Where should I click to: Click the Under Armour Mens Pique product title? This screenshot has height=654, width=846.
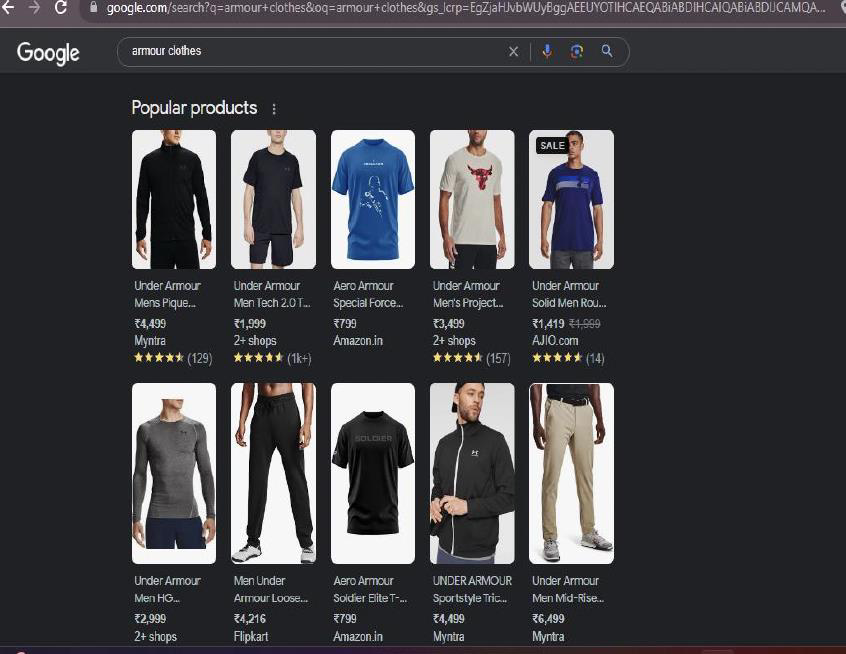coord(167,294)
